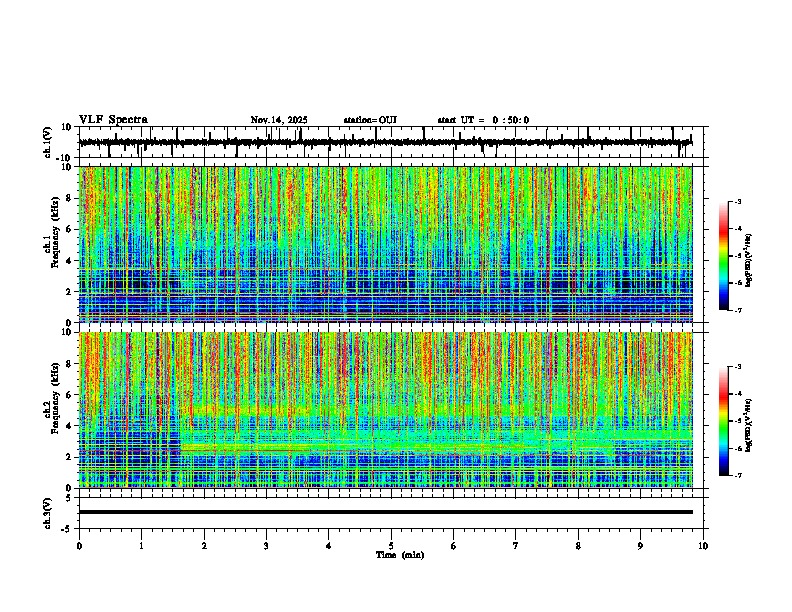Screen dimensions: 792x612
Task: Click the "ch.3(V)" axis label
Action: (x=48, y=513)
